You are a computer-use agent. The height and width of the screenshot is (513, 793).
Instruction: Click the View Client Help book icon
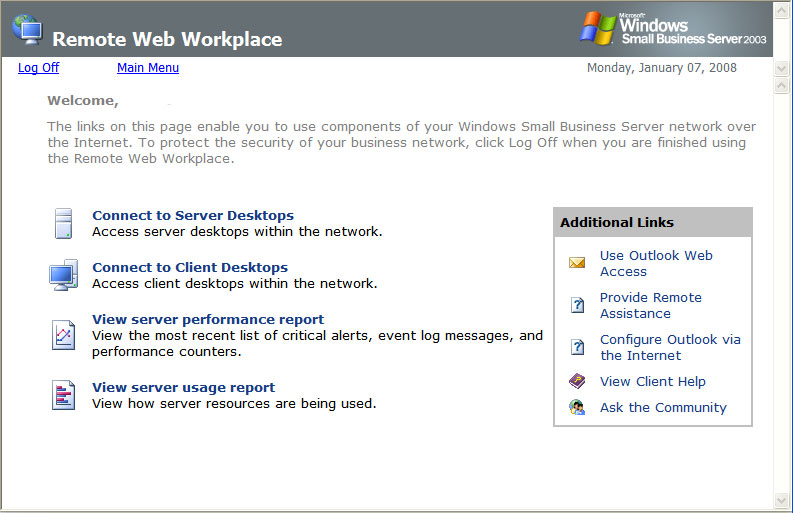[x=577, y=381]
